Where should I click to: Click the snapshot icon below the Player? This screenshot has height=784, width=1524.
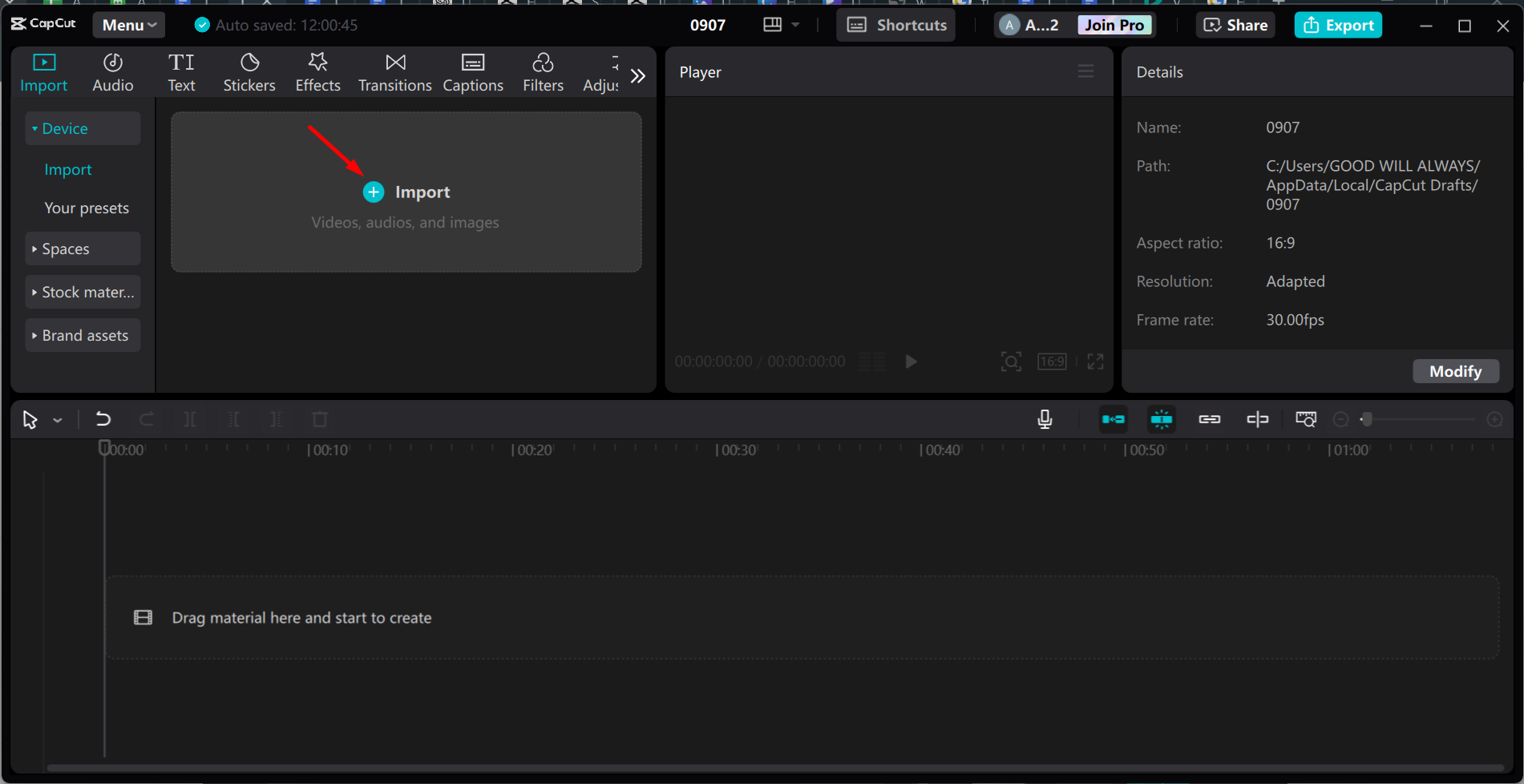(1010, 362)
